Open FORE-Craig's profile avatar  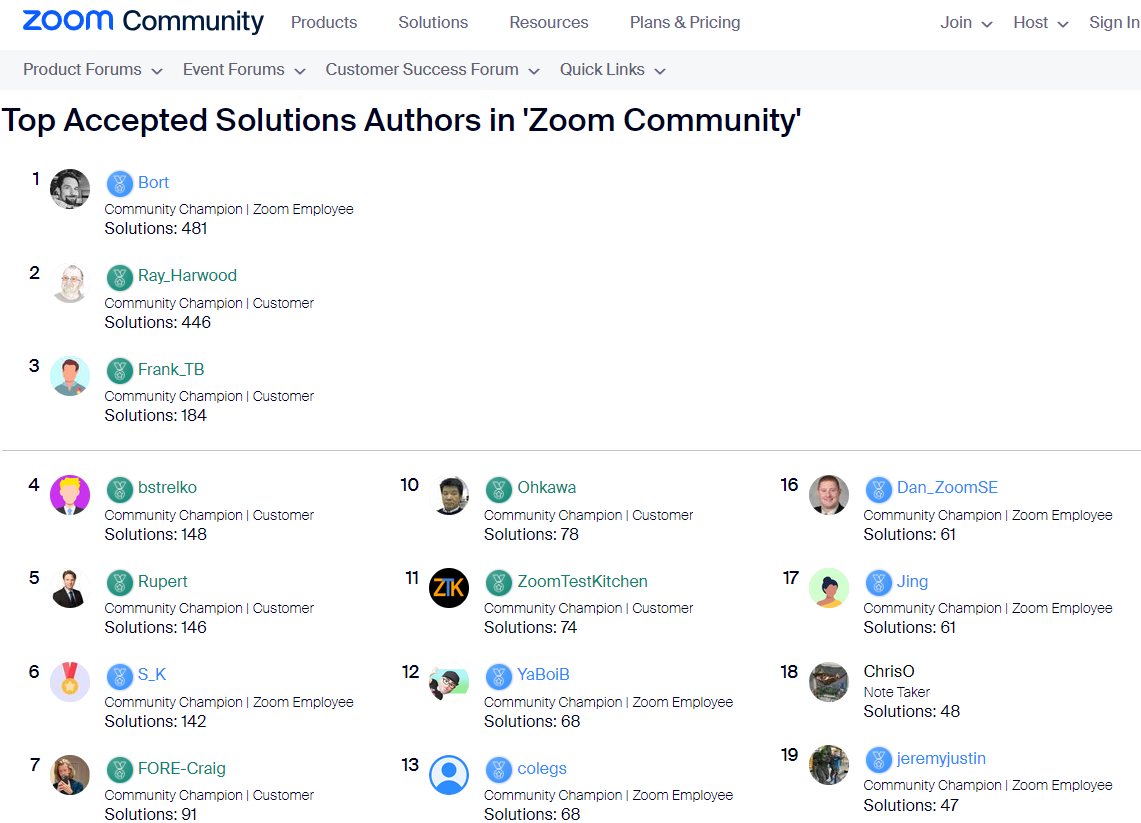(x=70, y=775)
